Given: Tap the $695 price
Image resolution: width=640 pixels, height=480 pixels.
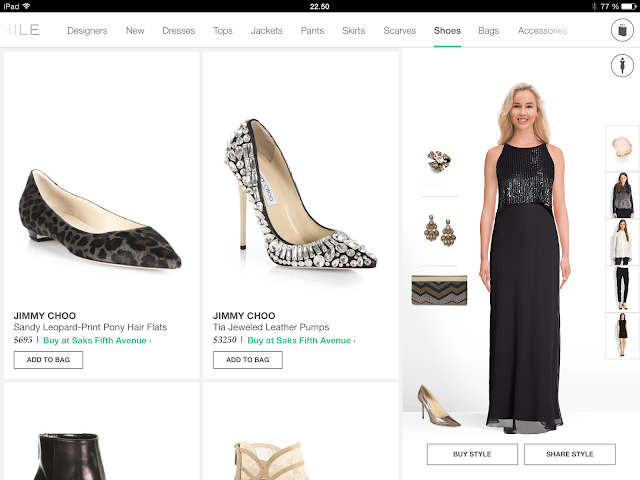Looking at the screenshot, I should tap(23, 340).
